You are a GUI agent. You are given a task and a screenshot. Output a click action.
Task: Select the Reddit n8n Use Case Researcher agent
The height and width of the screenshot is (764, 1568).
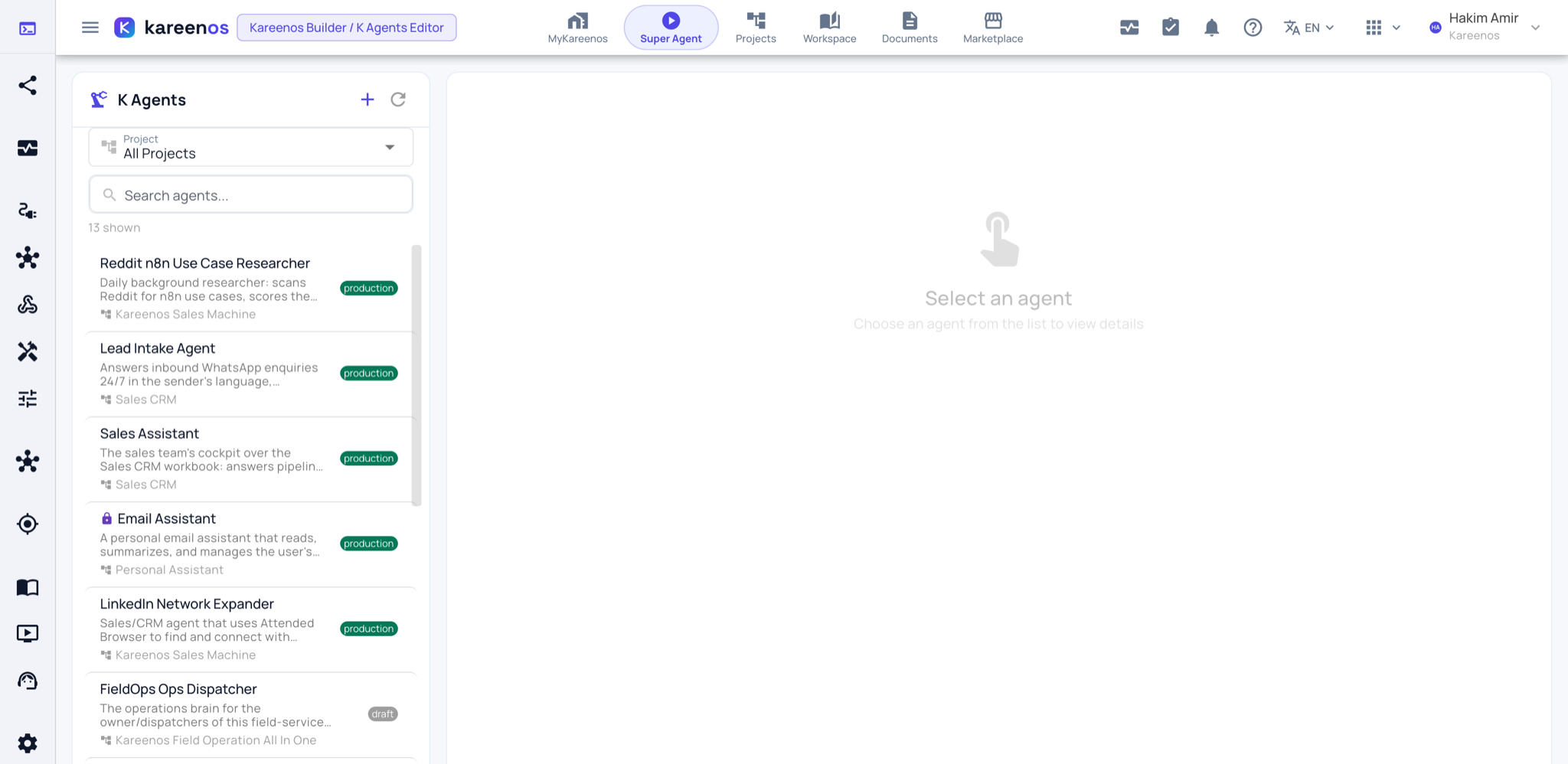click(250, 288)
